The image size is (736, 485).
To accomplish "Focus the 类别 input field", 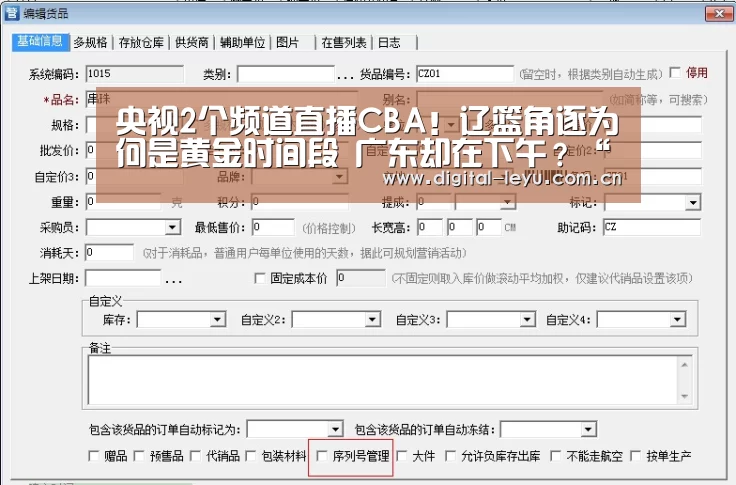I will pyautogui.click(x=286, y=74).
